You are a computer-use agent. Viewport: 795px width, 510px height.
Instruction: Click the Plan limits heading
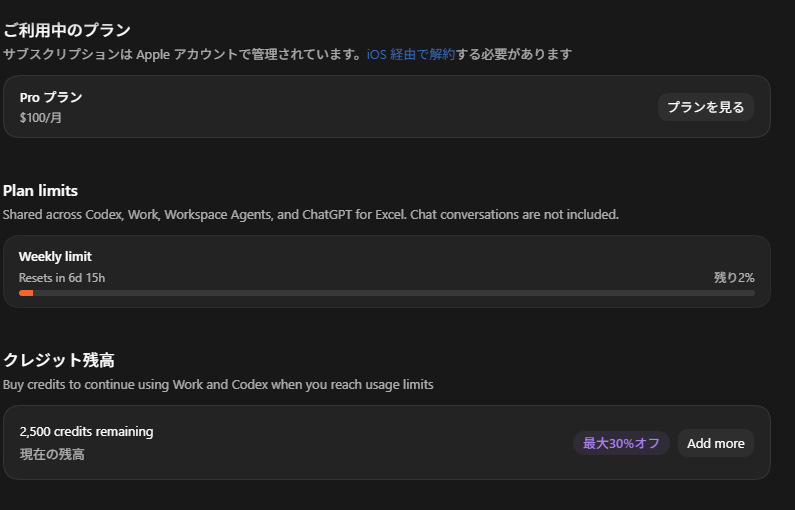point(41,191)
